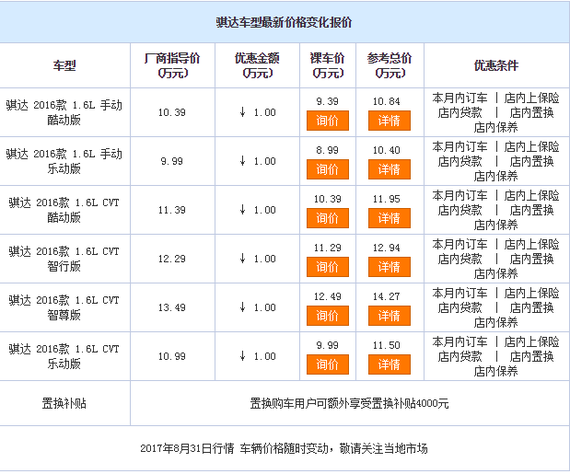Click the 裸车价 column header

pyautogui.click(x=328, y=65)
